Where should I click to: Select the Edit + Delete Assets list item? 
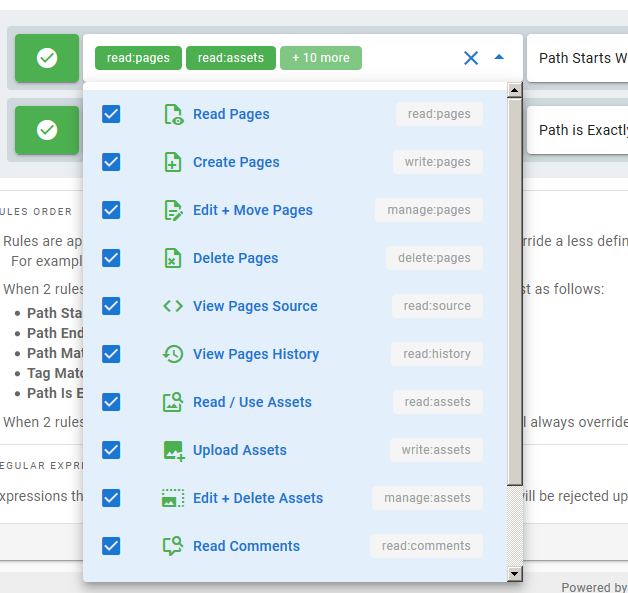(x=295, y=498)
